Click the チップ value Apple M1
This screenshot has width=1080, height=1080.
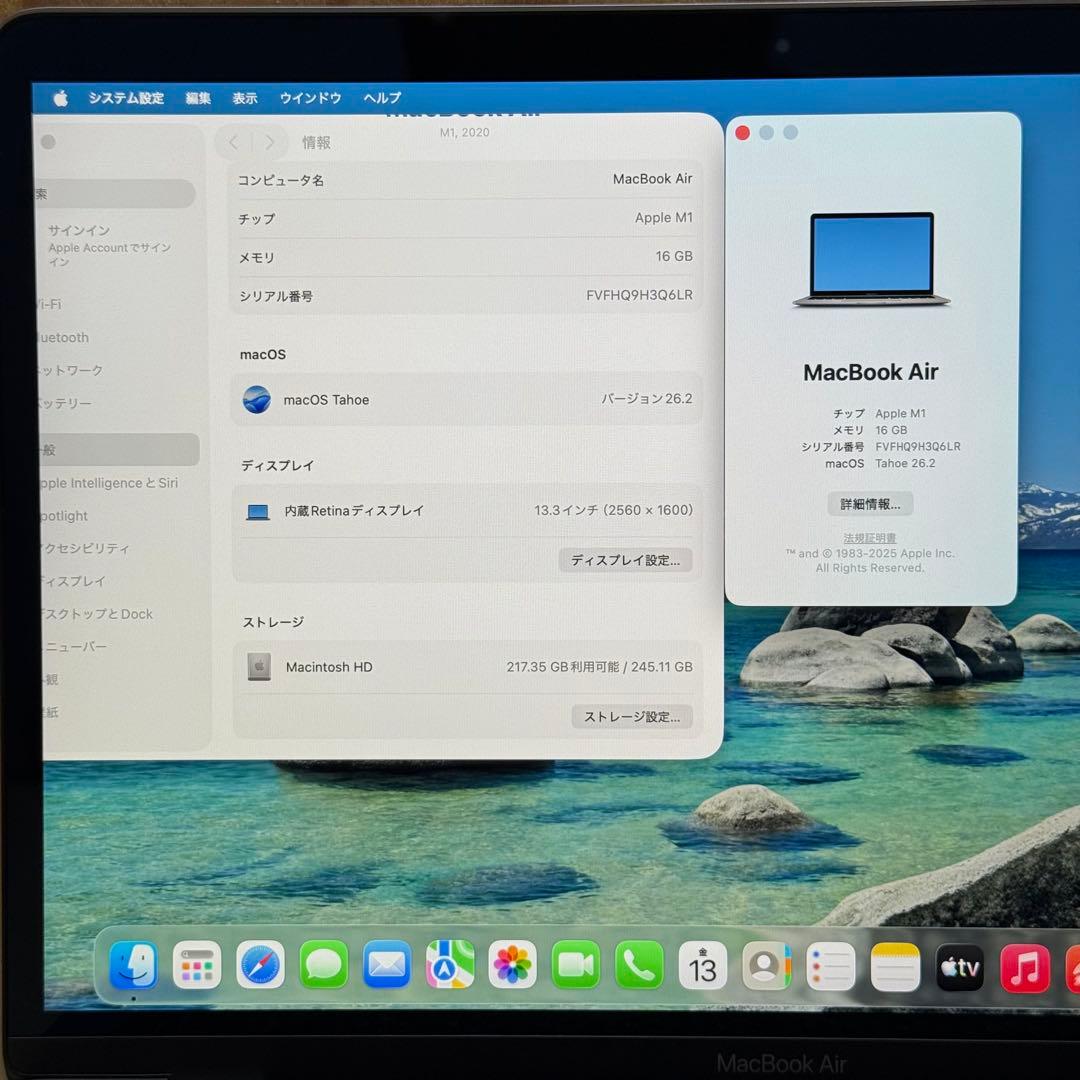pos(664,218)
